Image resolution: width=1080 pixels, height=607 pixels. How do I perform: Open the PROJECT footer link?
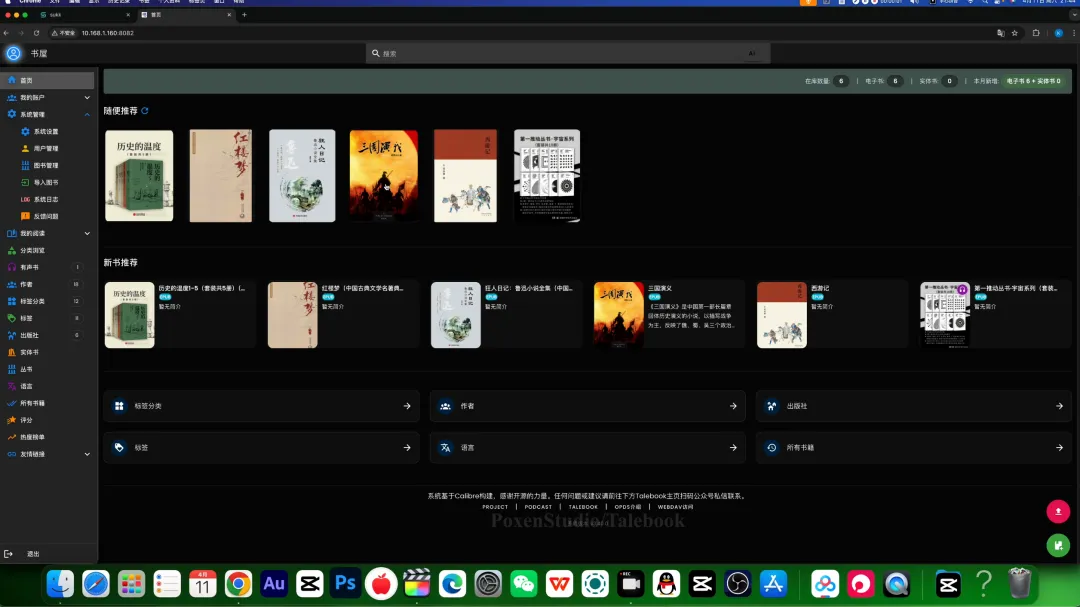pyautogui.click(x=495, y=507)
